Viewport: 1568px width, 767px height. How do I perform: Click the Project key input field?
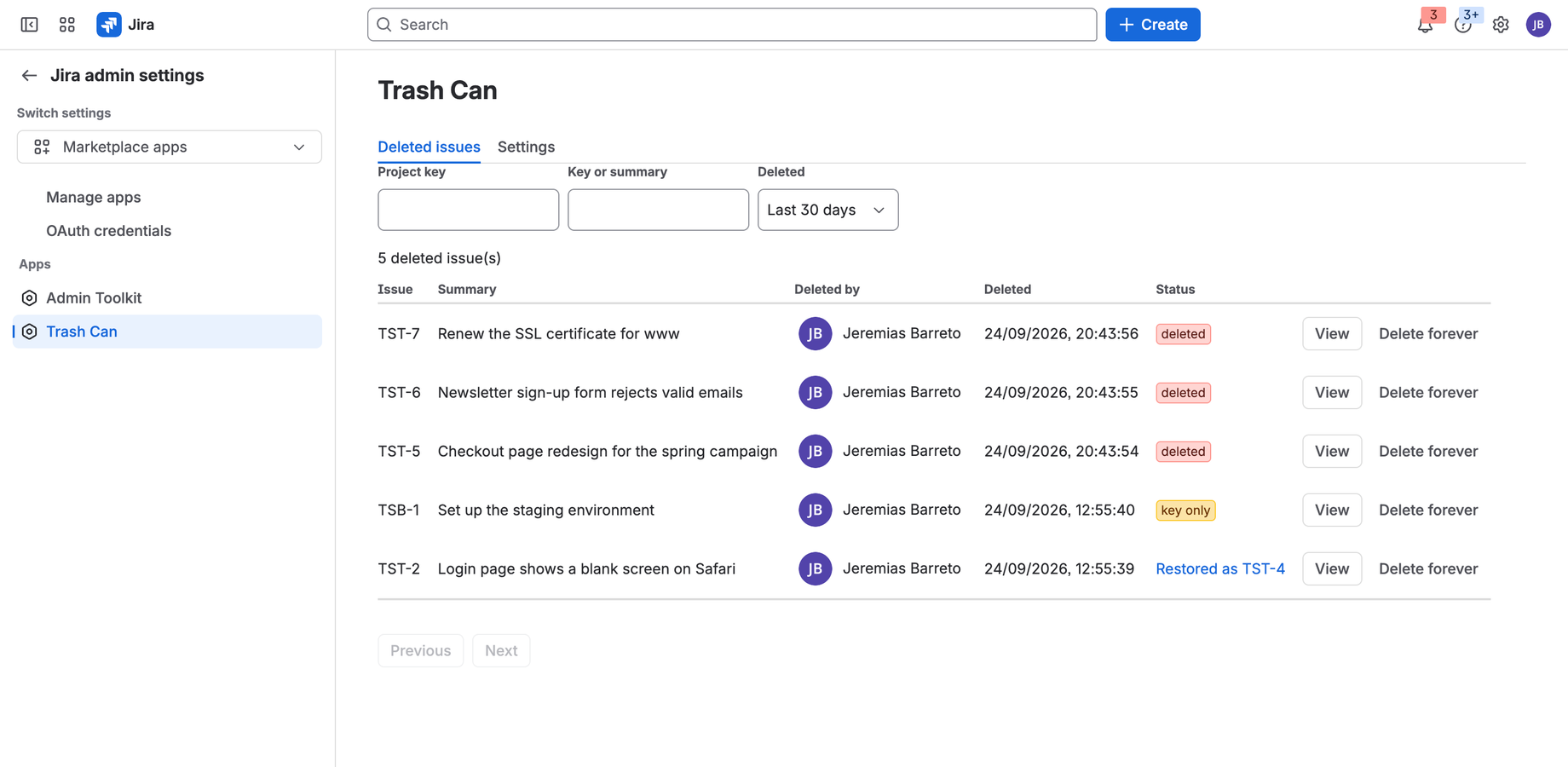tap(468, 210)
